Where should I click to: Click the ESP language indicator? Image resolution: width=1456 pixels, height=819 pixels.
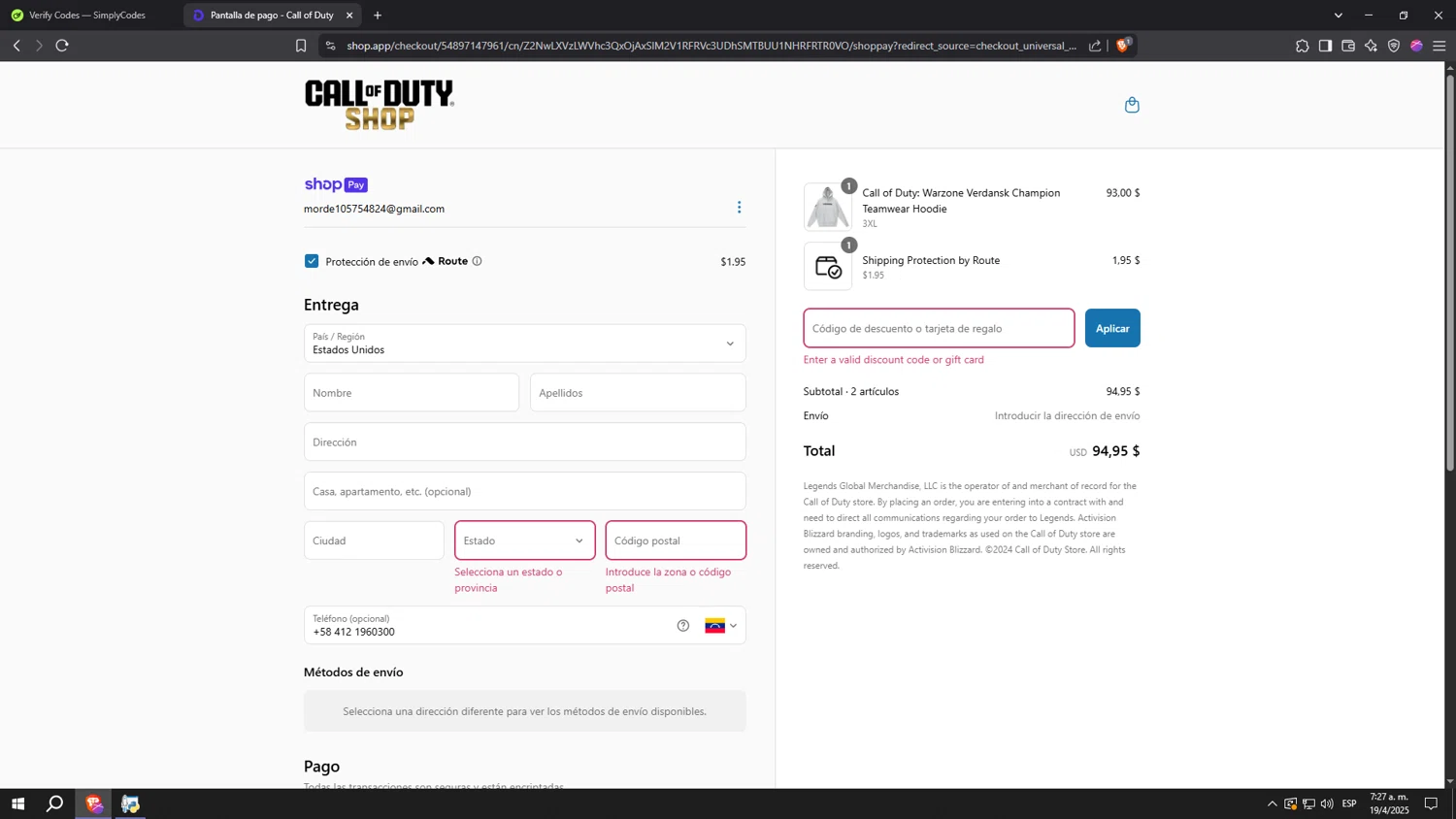[x=1349, y=803]
